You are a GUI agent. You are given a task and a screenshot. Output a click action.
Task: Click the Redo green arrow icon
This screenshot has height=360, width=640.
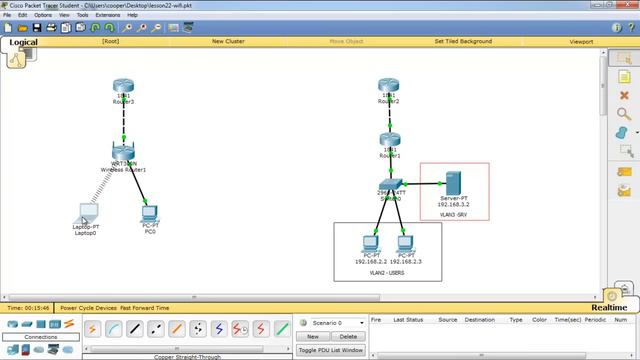point(109,28)
